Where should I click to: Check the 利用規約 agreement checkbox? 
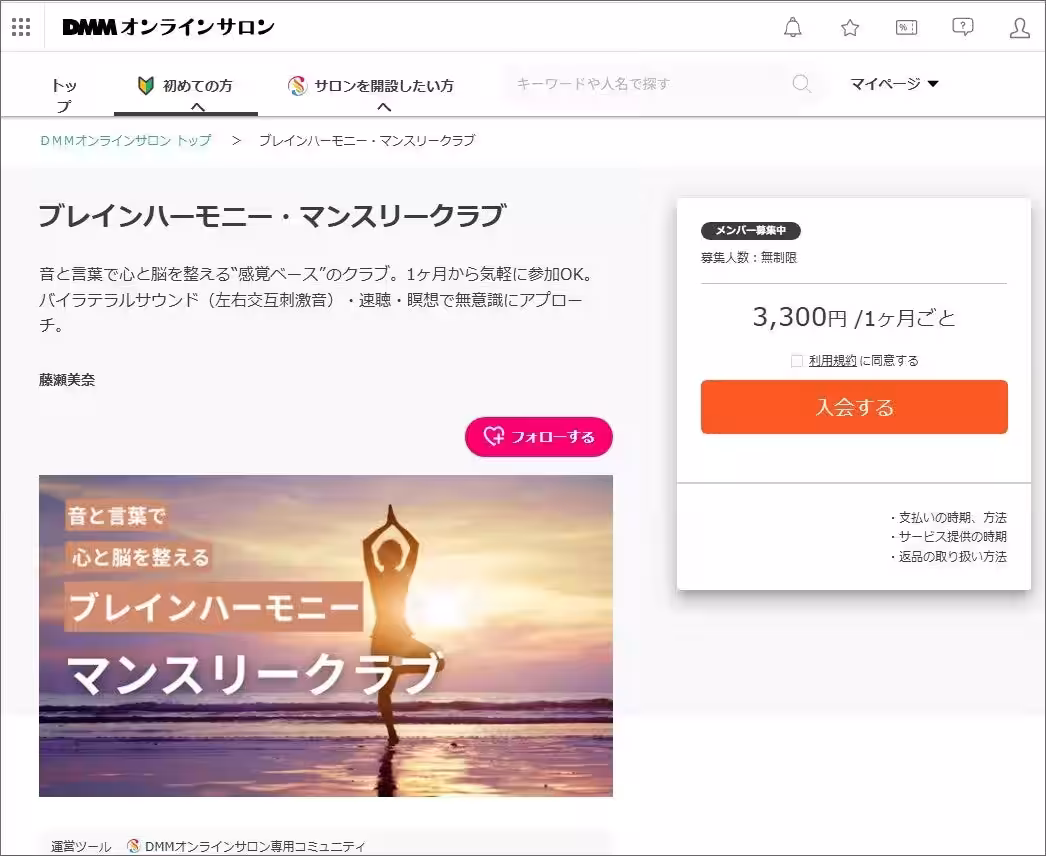click(x=796, y=361)
